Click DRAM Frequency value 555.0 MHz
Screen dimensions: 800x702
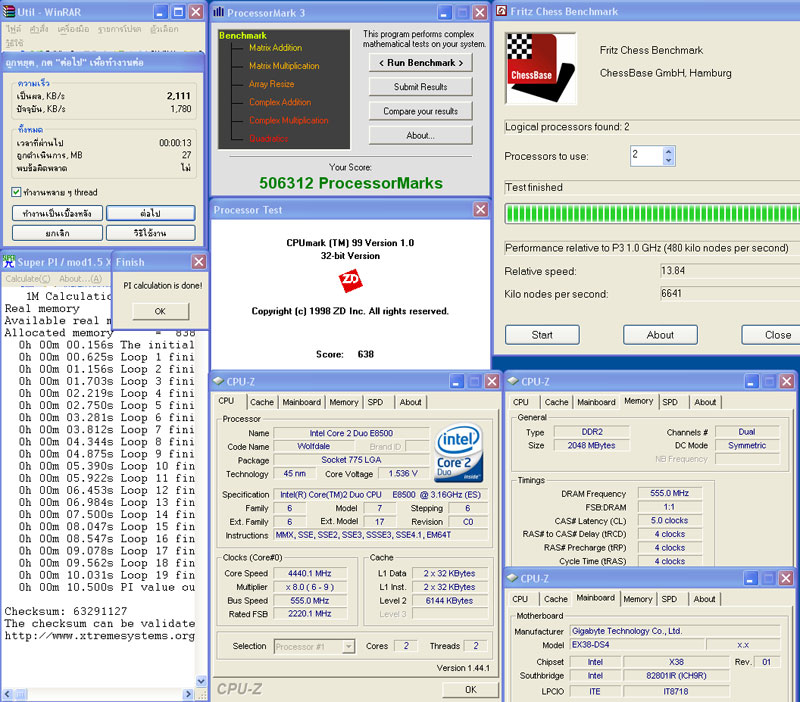tap(669, 493)
